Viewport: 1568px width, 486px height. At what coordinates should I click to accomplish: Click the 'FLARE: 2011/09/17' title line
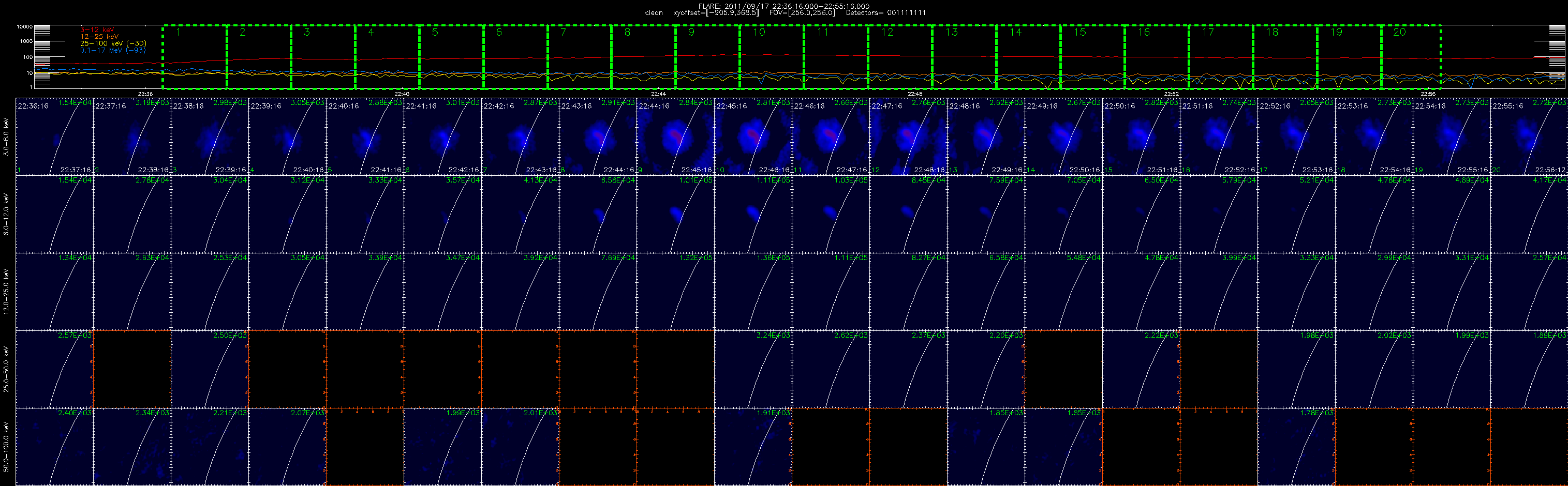click(x=784, y=6)
